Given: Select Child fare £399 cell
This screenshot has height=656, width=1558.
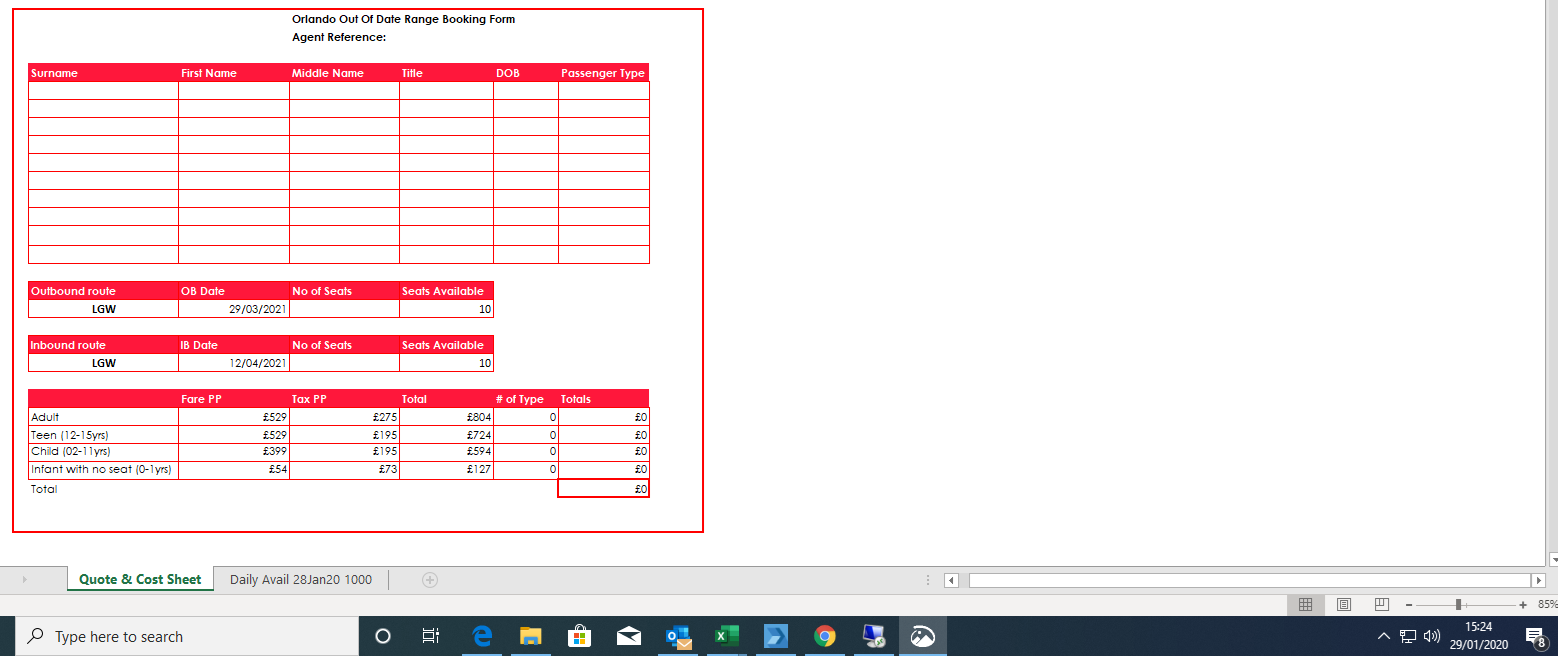Looking at the screenshot, I should pos(234,451).
